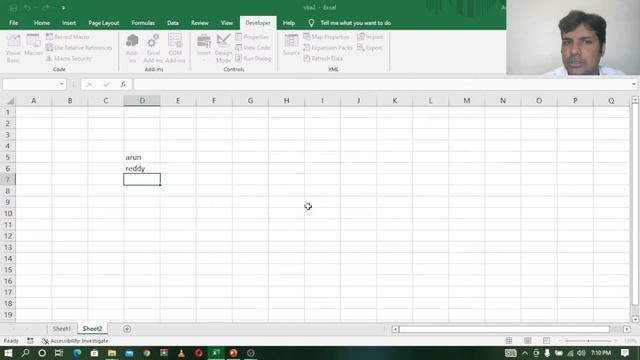Screen dimensions: 640x360
Task: Select the Sheet2 tab
Action: 92,329
